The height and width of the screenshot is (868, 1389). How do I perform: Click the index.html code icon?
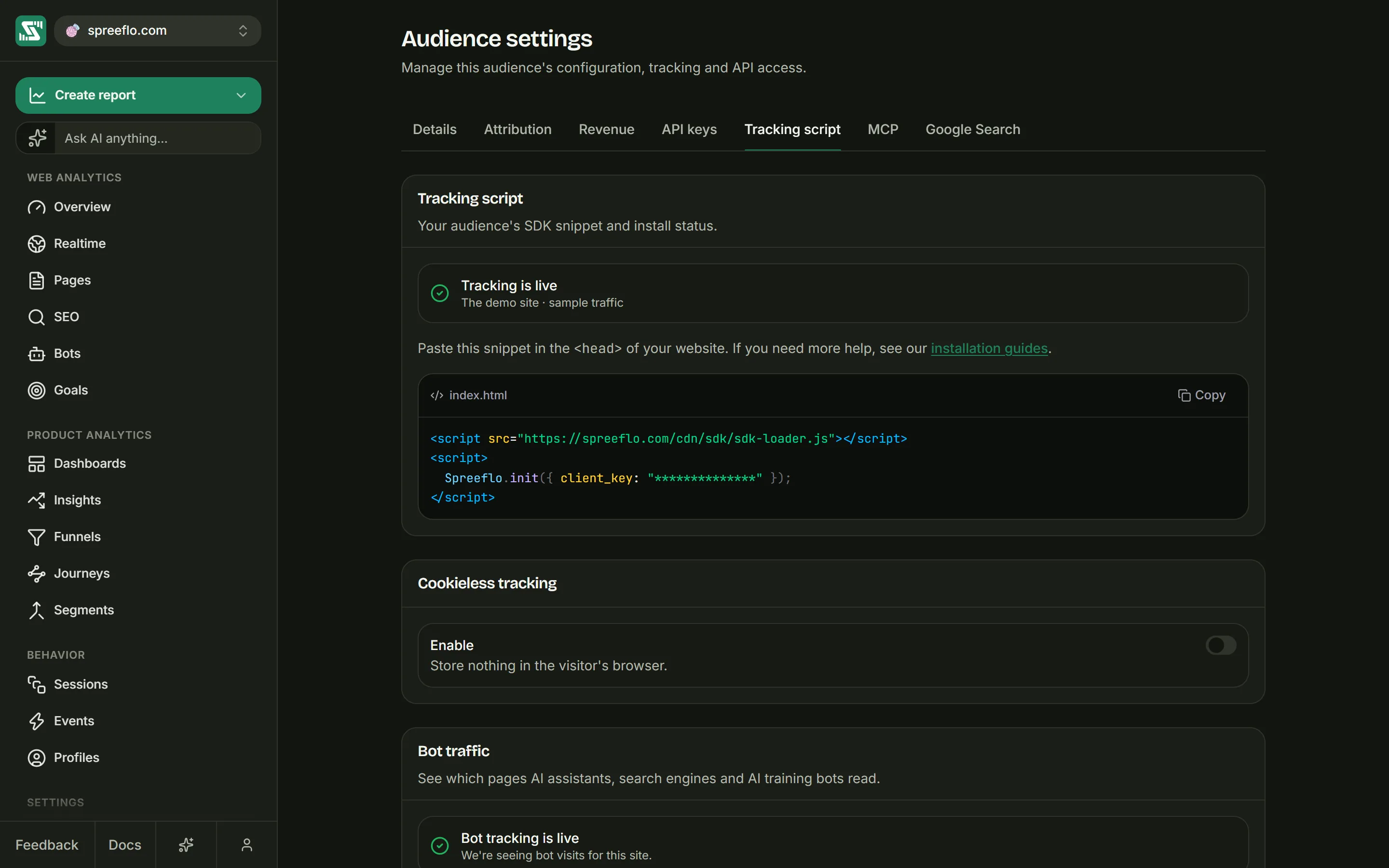(437, 395)
